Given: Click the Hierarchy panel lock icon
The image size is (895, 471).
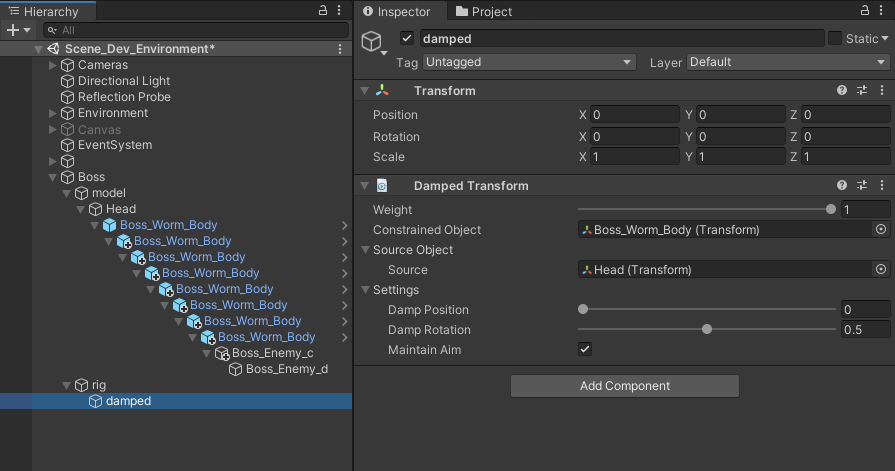Looking at the screenshot, I should pyautogui.click(x=322, y=11).
